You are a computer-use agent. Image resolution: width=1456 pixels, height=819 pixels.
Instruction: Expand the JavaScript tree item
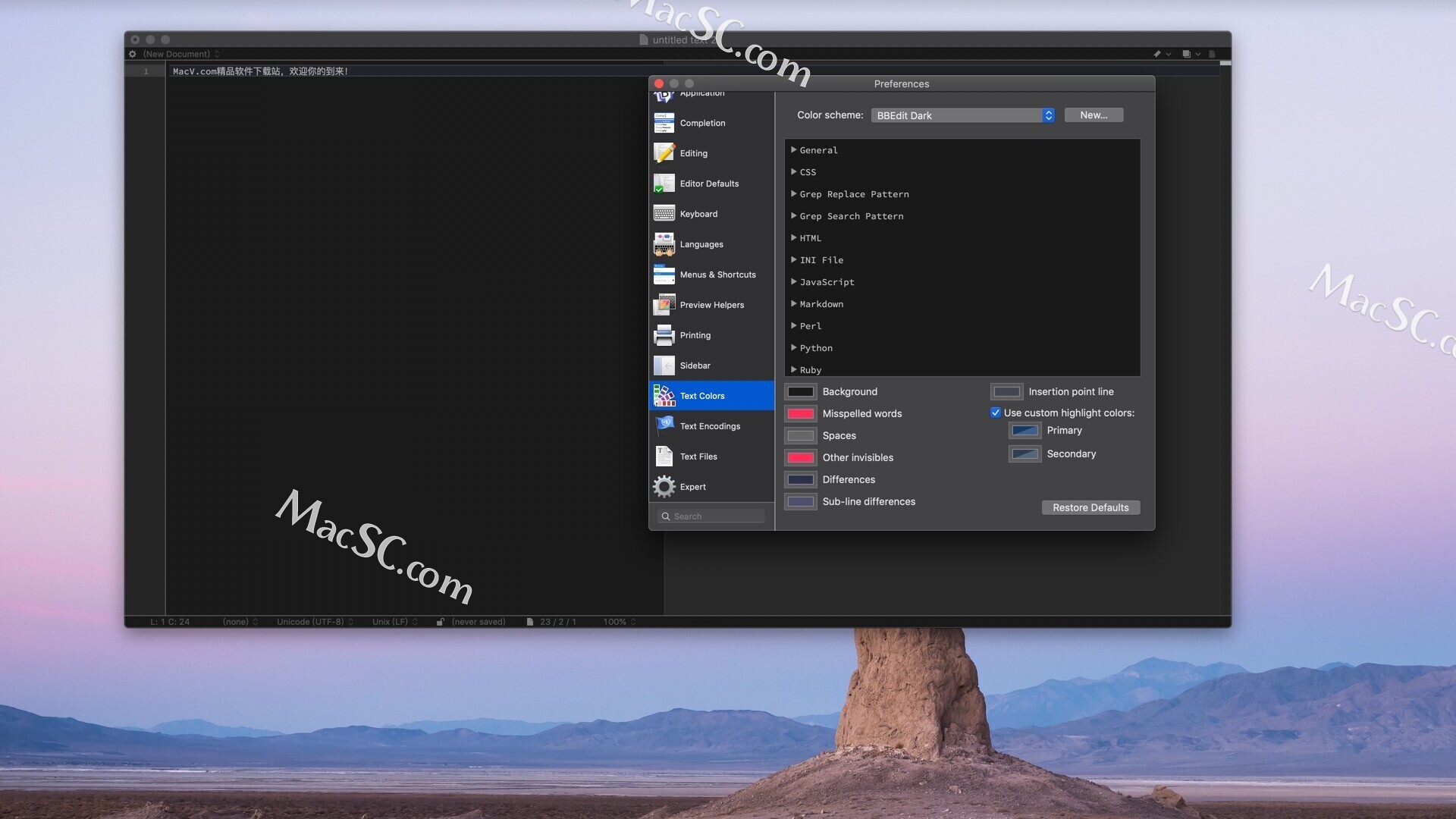(x=793, y=281)
